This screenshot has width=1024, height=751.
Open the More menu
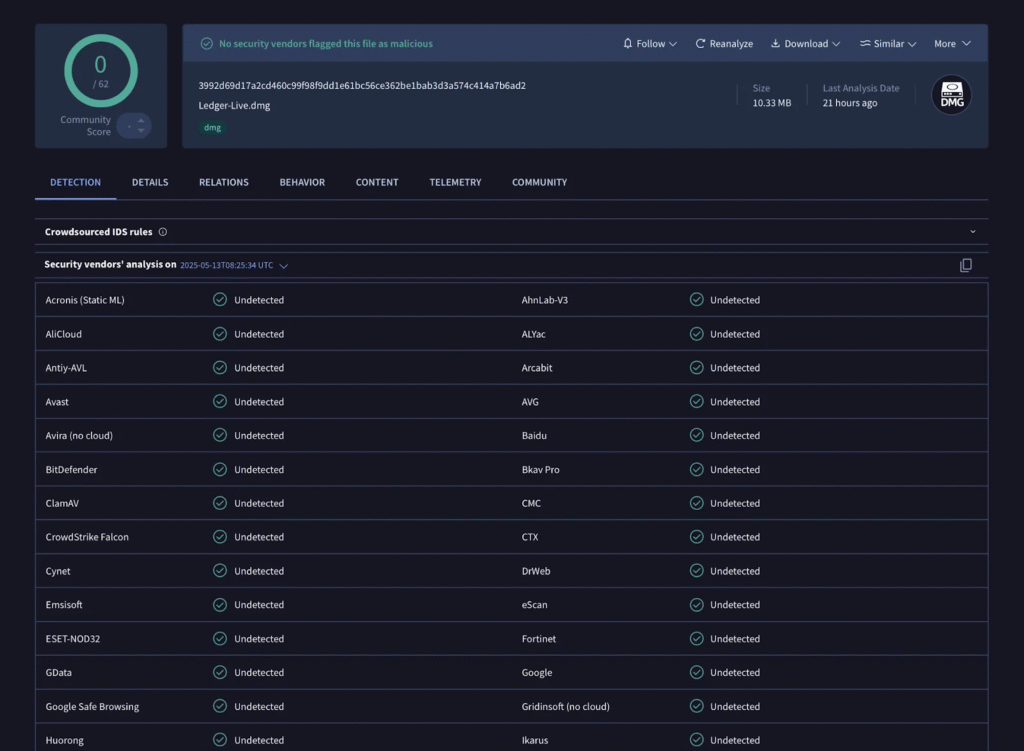[x=952, y=44]
